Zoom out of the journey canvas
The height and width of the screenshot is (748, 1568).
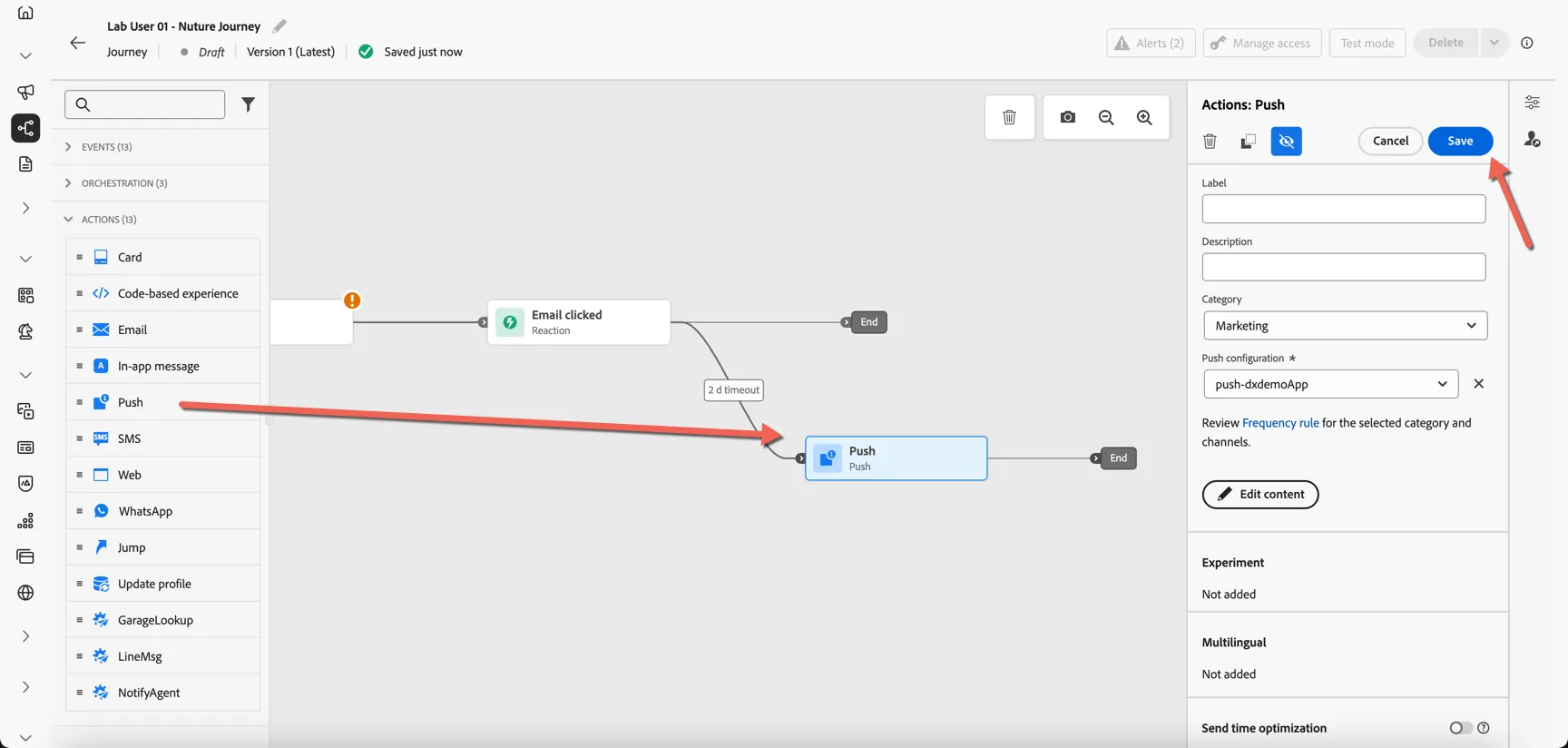pyautogui.click(x=1106, y=117)
